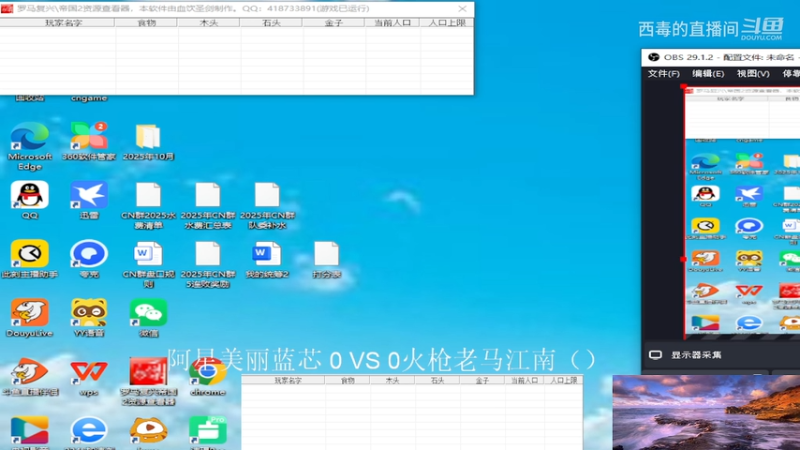800x450 pixels.
Task: Open the 编辑(E) menu in OBS
Action: coord(708,74)
